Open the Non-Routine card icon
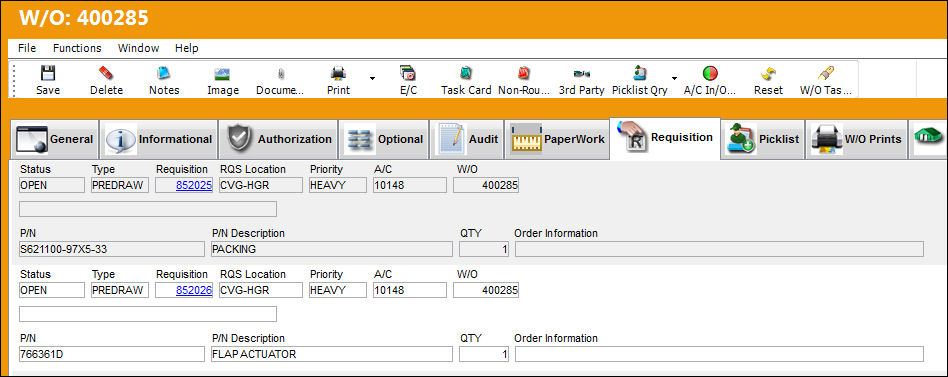Image resolution: width=948 pixels, height=377 pixels. [x=524, y=74]
